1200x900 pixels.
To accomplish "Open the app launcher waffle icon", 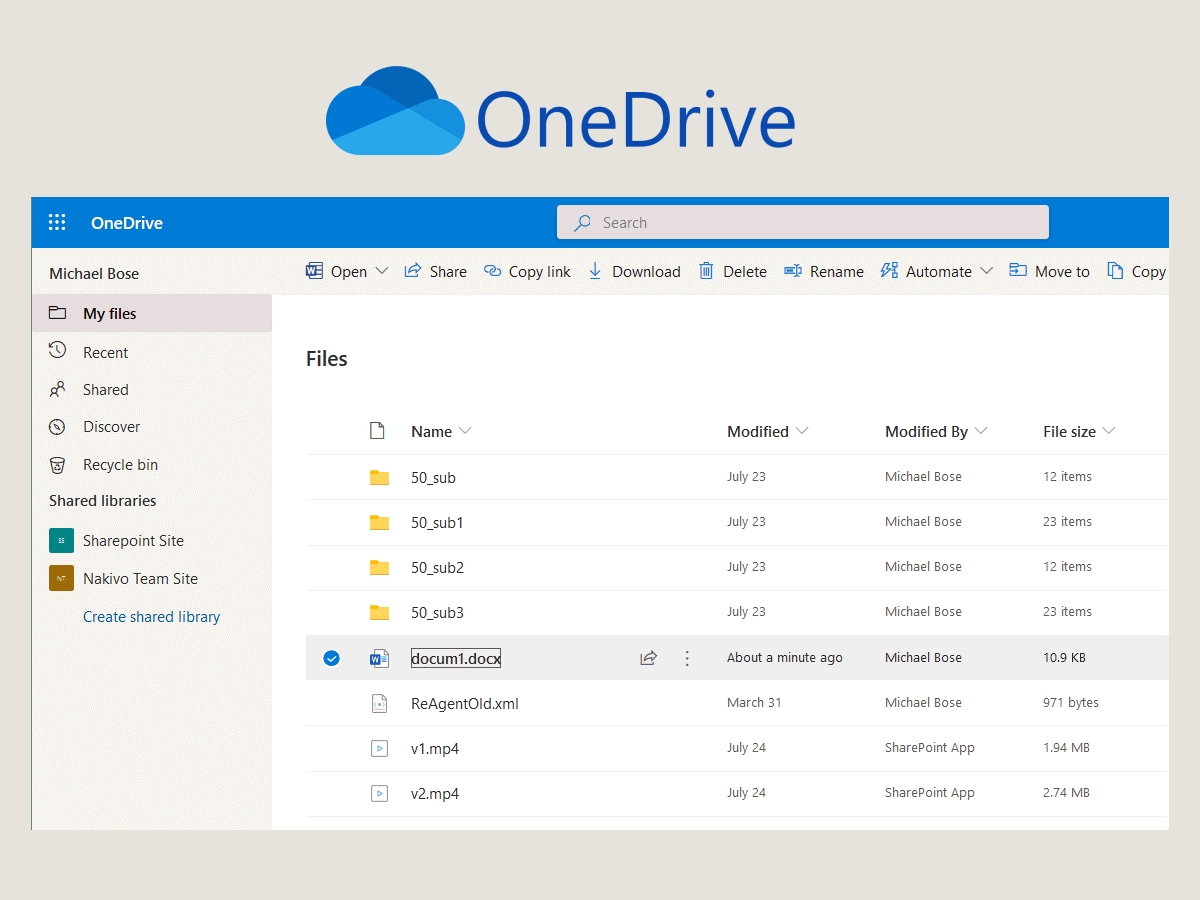I will pyautogui.click(x=57, y=223).
